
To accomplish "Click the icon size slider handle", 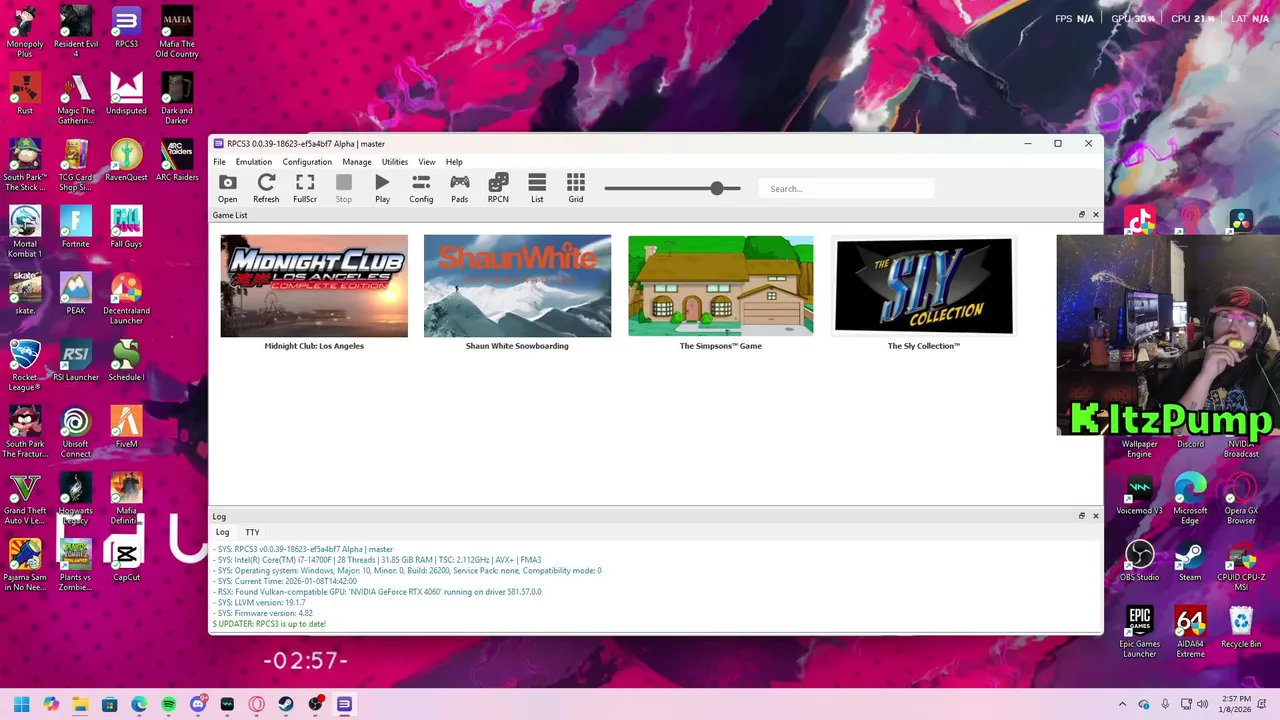I will pos(717,188).
